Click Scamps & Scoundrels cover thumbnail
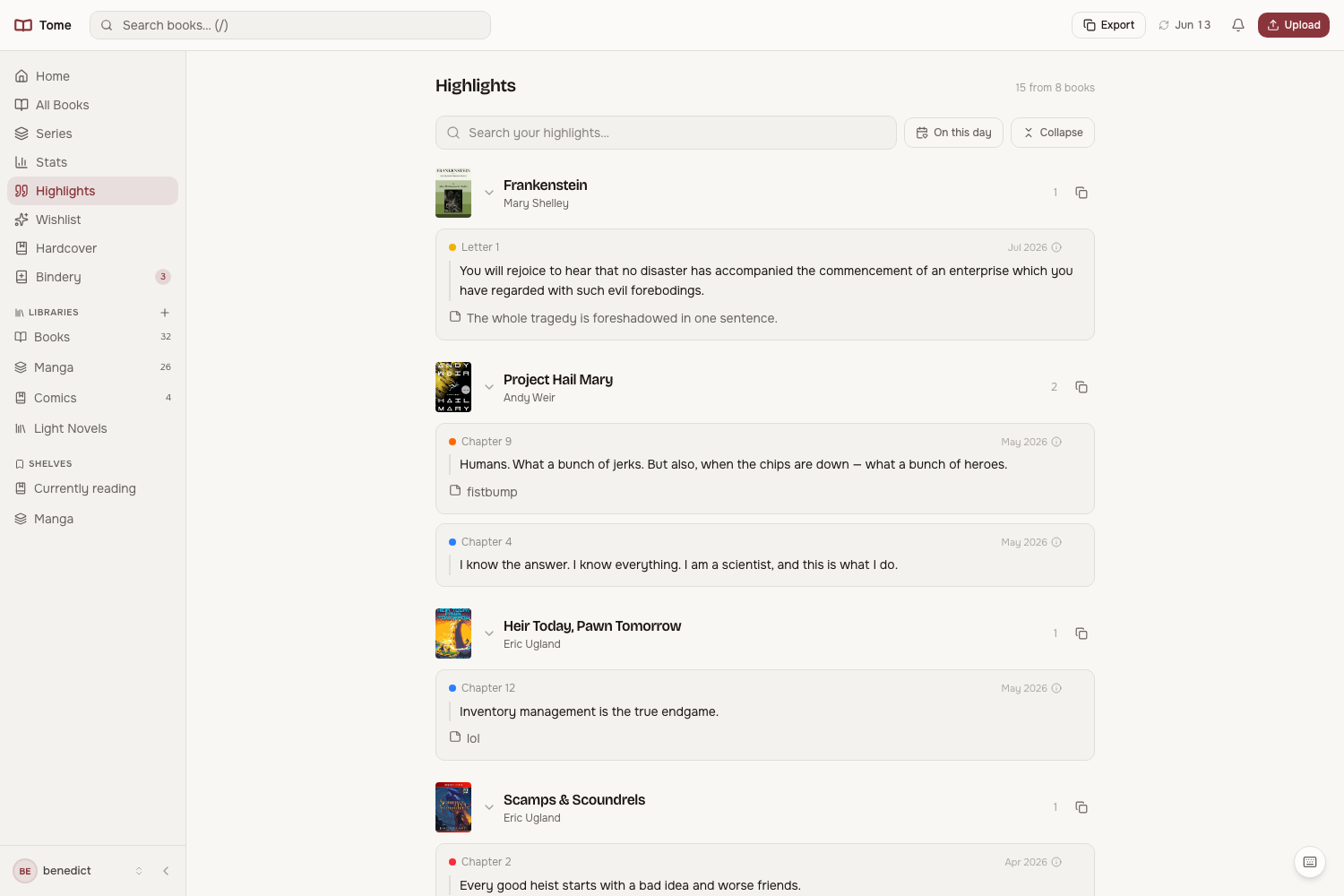The width and height of the screenshot is (1344, 896). coord(453,807)
